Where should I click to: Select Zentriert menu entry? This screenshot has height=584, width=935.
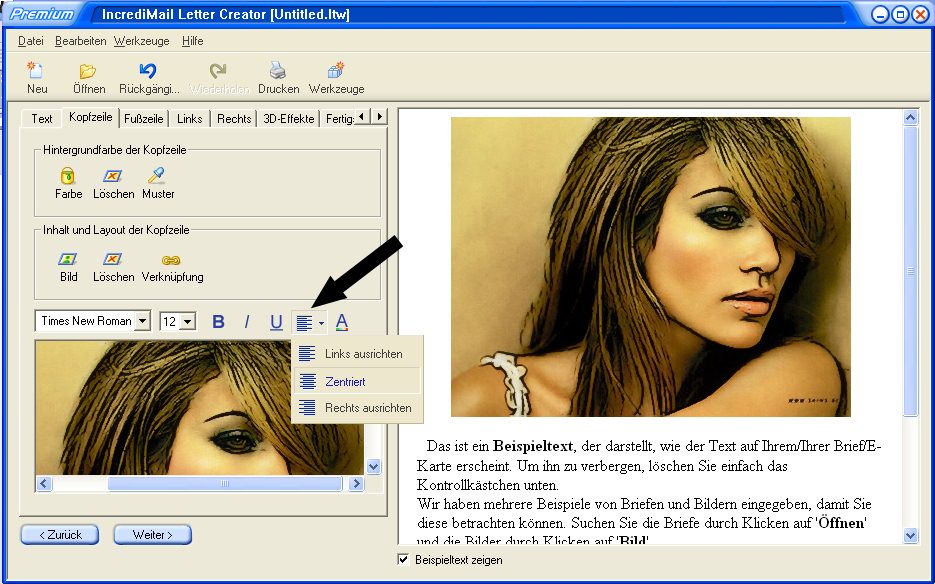(x=357, y=381)
